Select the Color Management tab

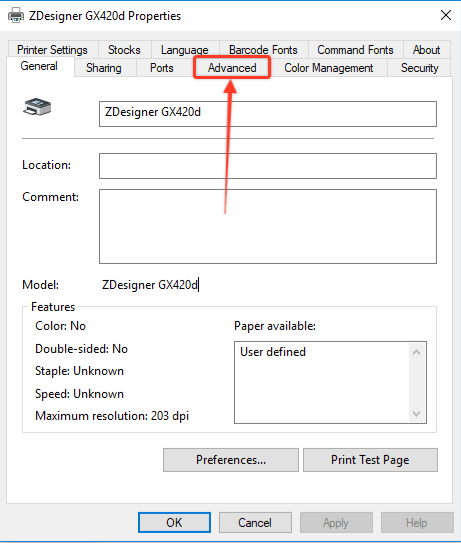(x=329, y=68)
